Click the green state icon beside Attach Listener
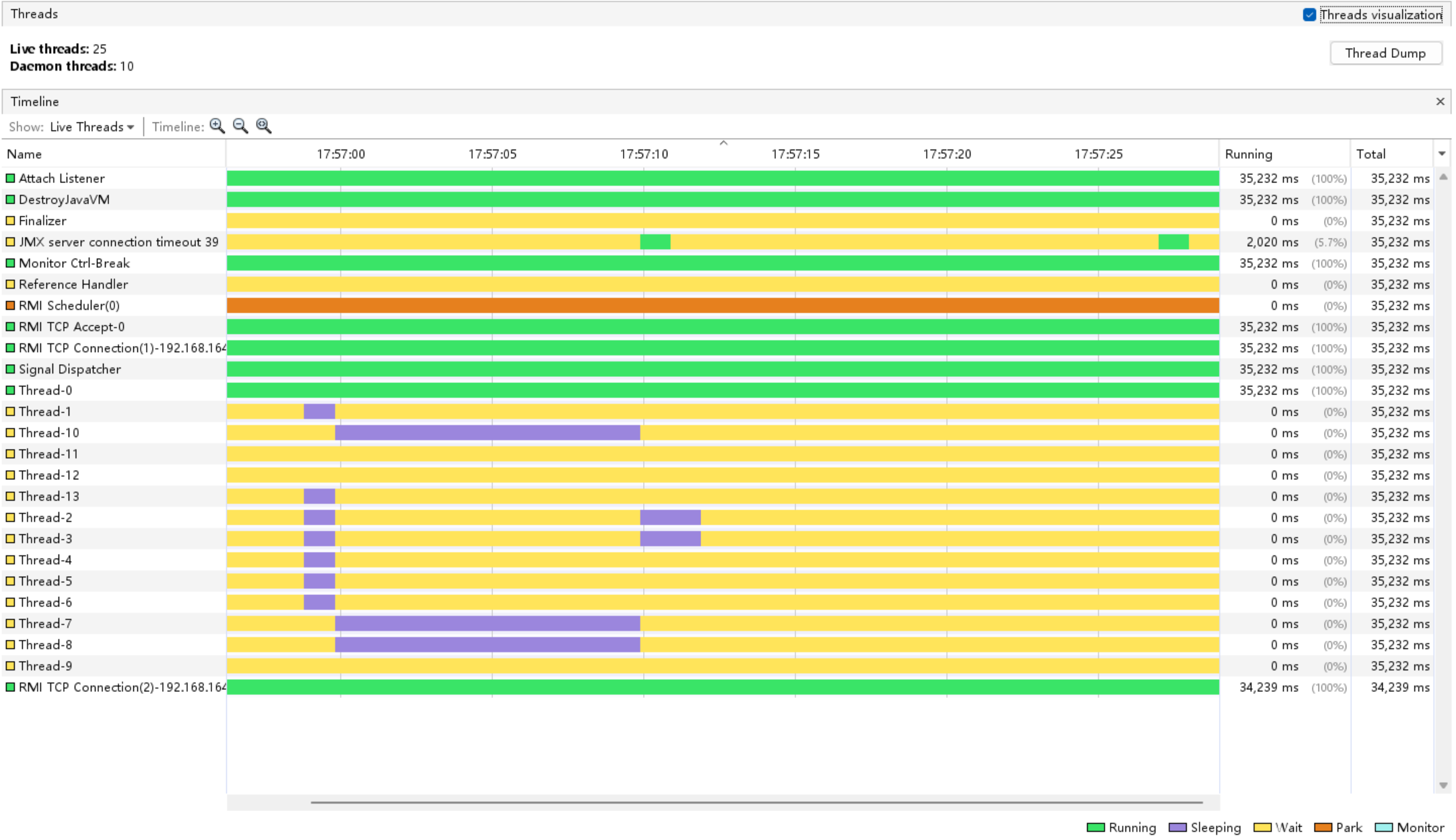The width and height of the screenshot is (1456, 840). 10,178
